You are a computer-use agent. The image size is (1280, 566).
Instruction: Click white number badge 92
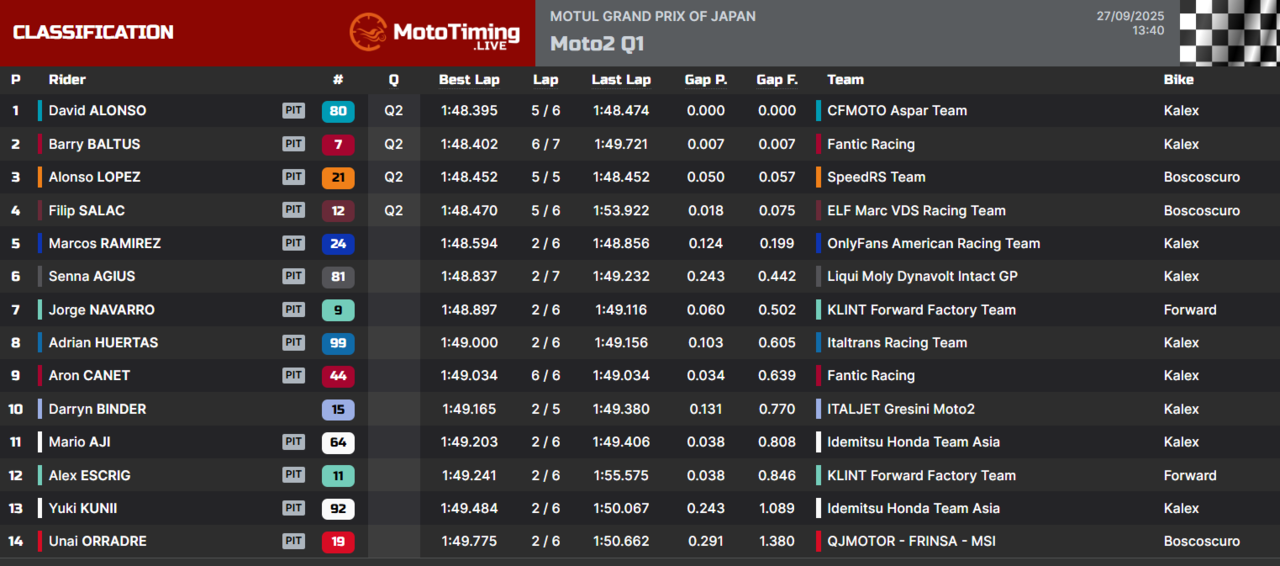tap(338, 508)
